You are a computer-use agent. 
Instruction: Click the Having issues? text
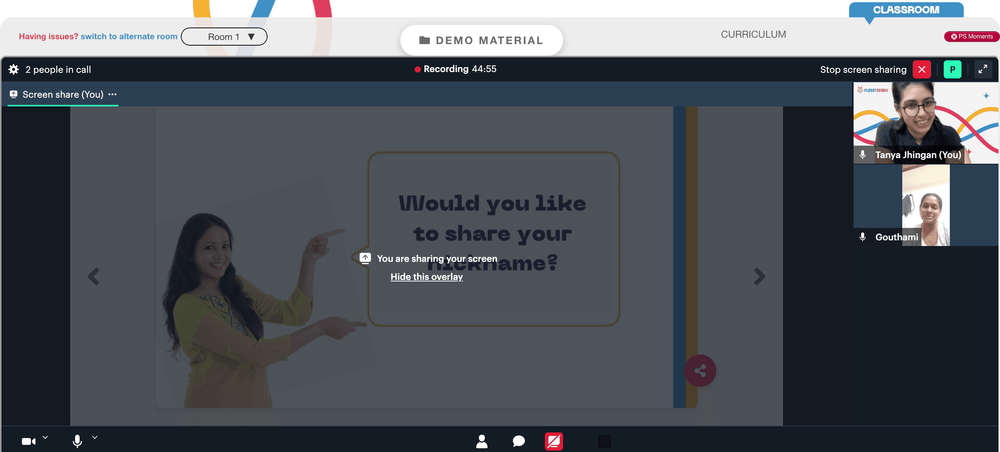(48, 36)
